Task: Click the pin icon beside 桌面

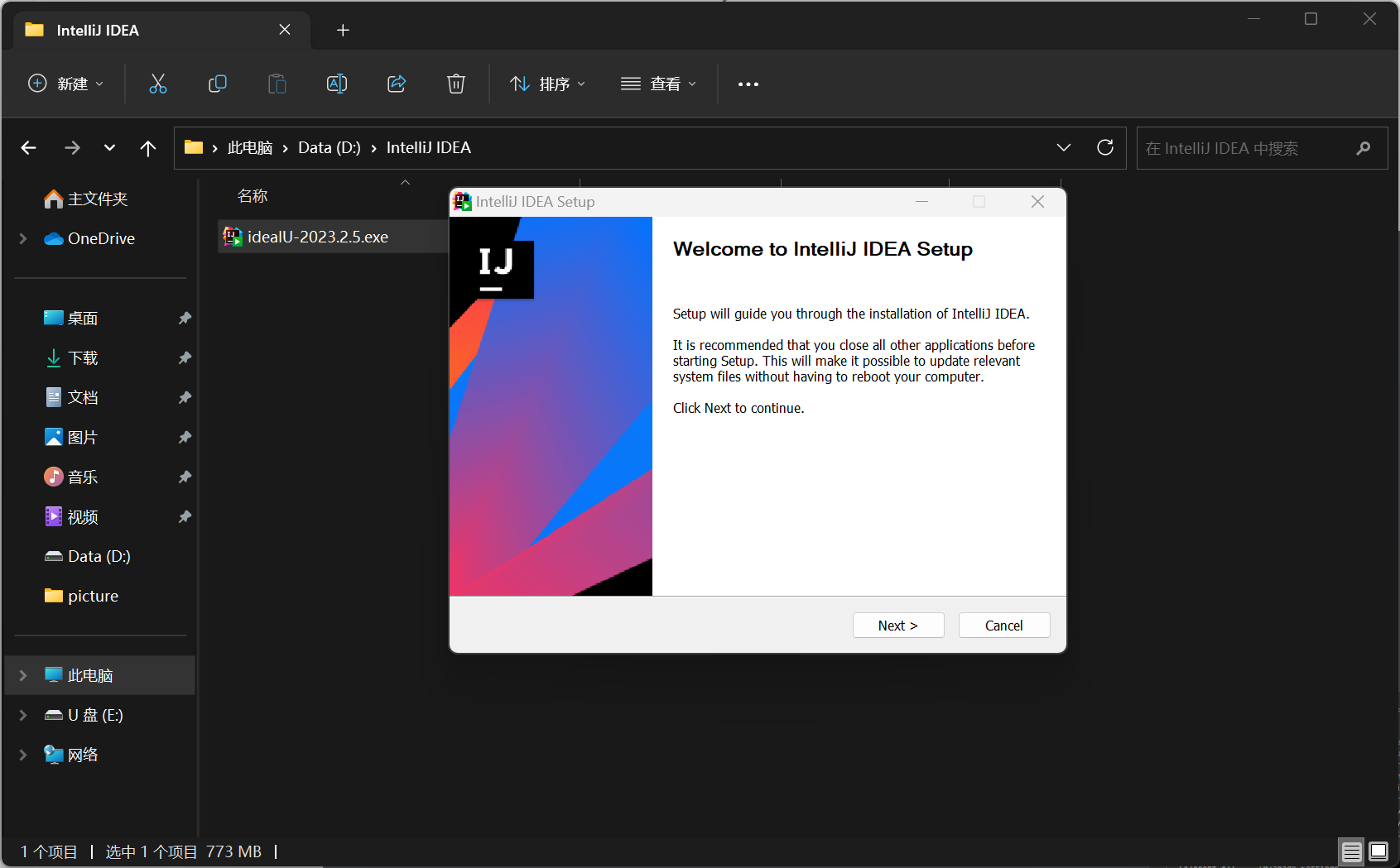Action: [x=185, y=318]
